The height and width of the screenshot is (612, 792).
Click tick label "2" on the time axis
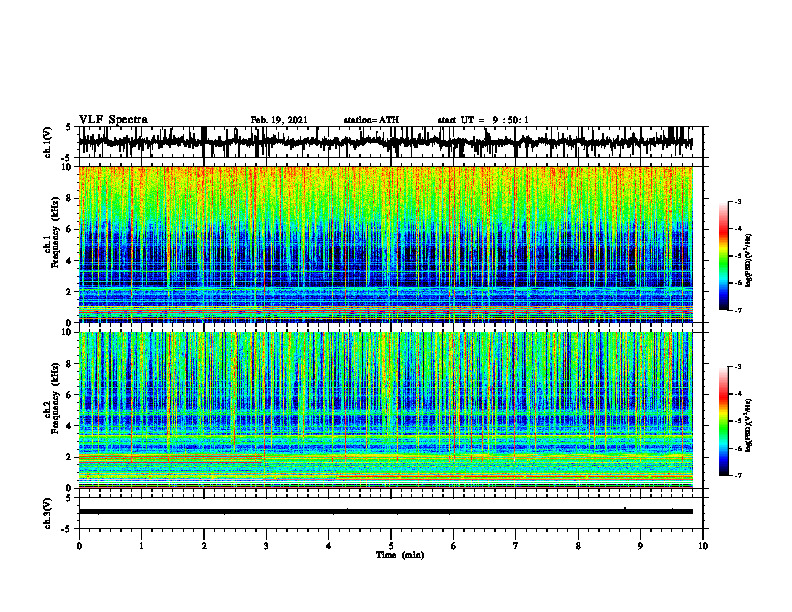tap(204, 546)
